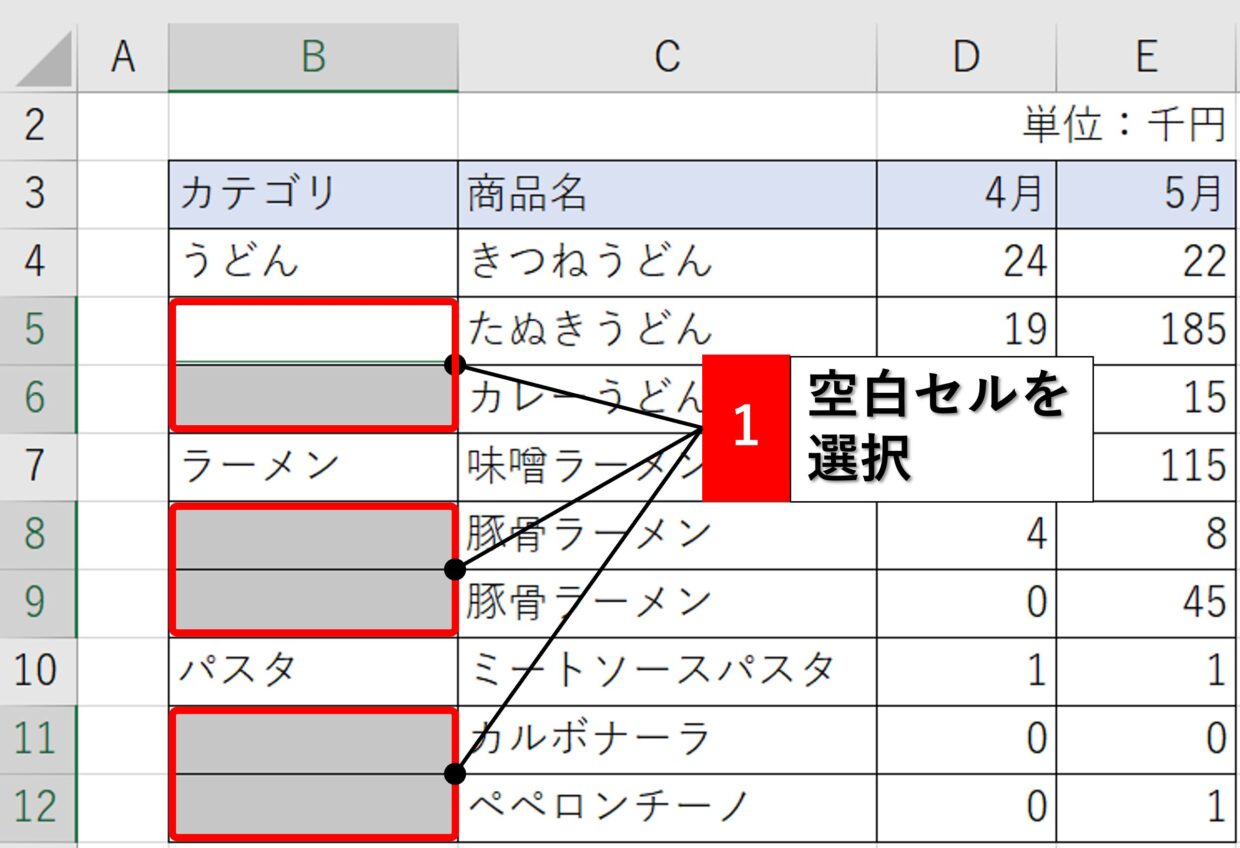This screenshot has height=848, width=1240.
Task: Select row 10 header
Action: [x=37, y=670]
